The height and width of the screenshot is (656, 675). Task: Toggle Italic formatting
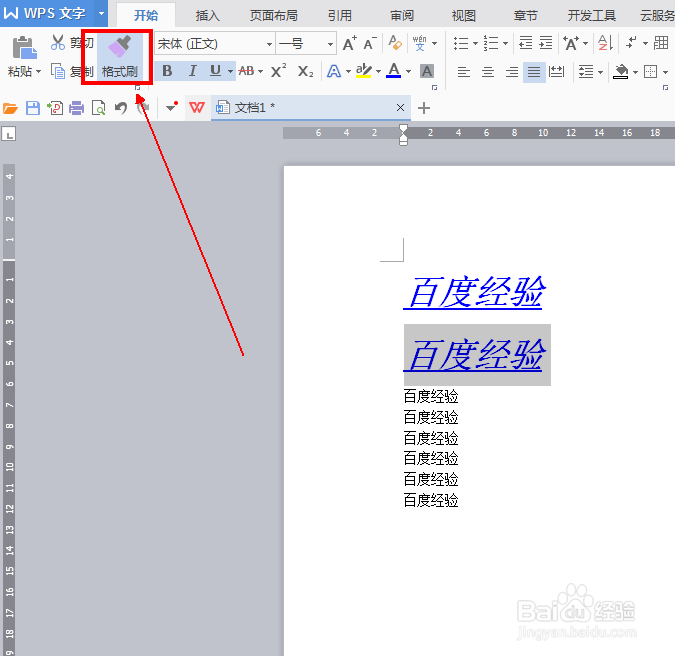[192, 71]
